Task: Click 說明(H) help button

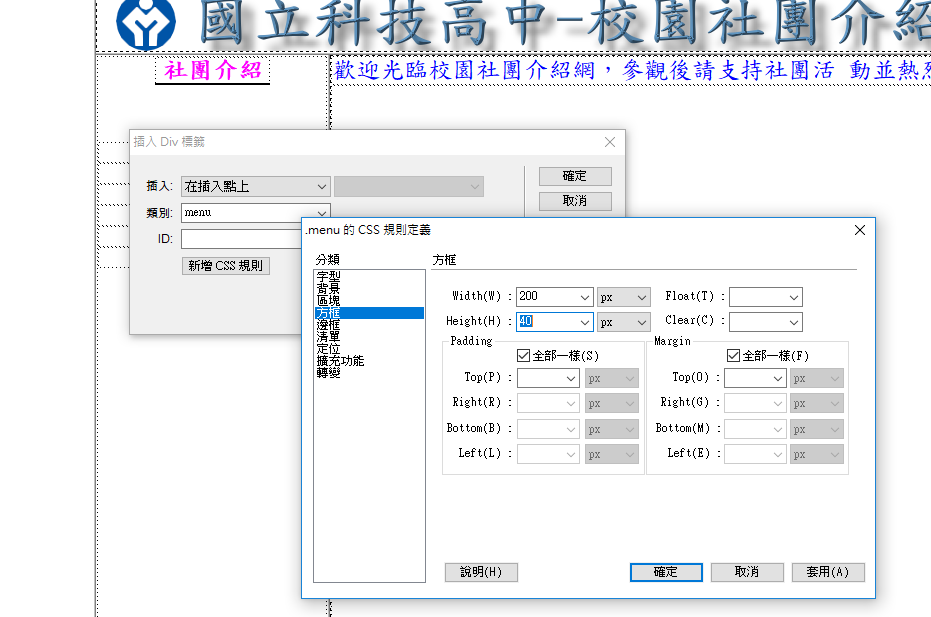Action: tap(481, 572)
